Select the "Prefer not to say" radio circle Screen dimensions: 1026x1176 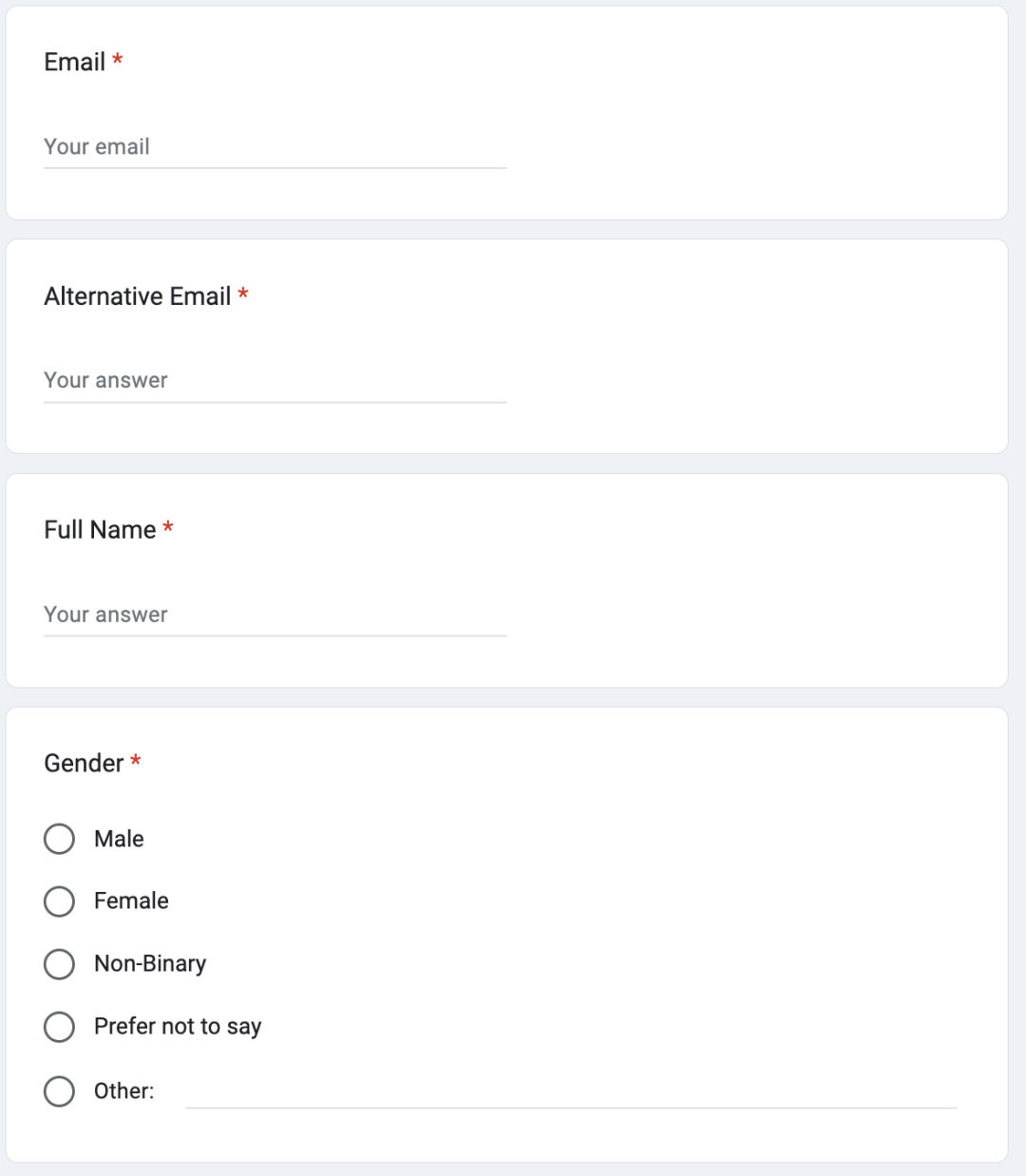(x=59, y=1027)
